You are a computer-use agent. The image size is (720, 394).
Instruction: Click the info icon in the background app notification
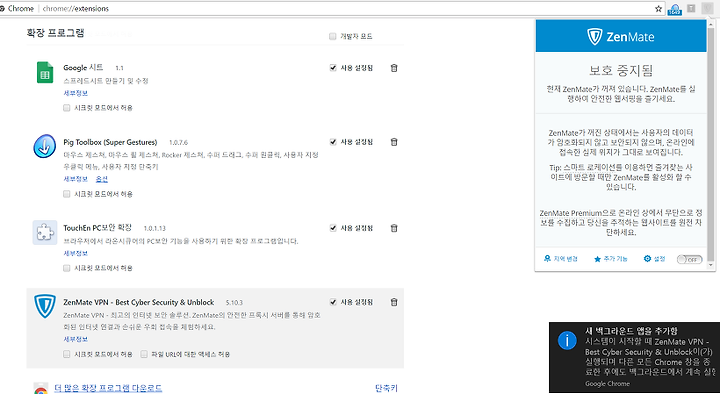[567, 340]
